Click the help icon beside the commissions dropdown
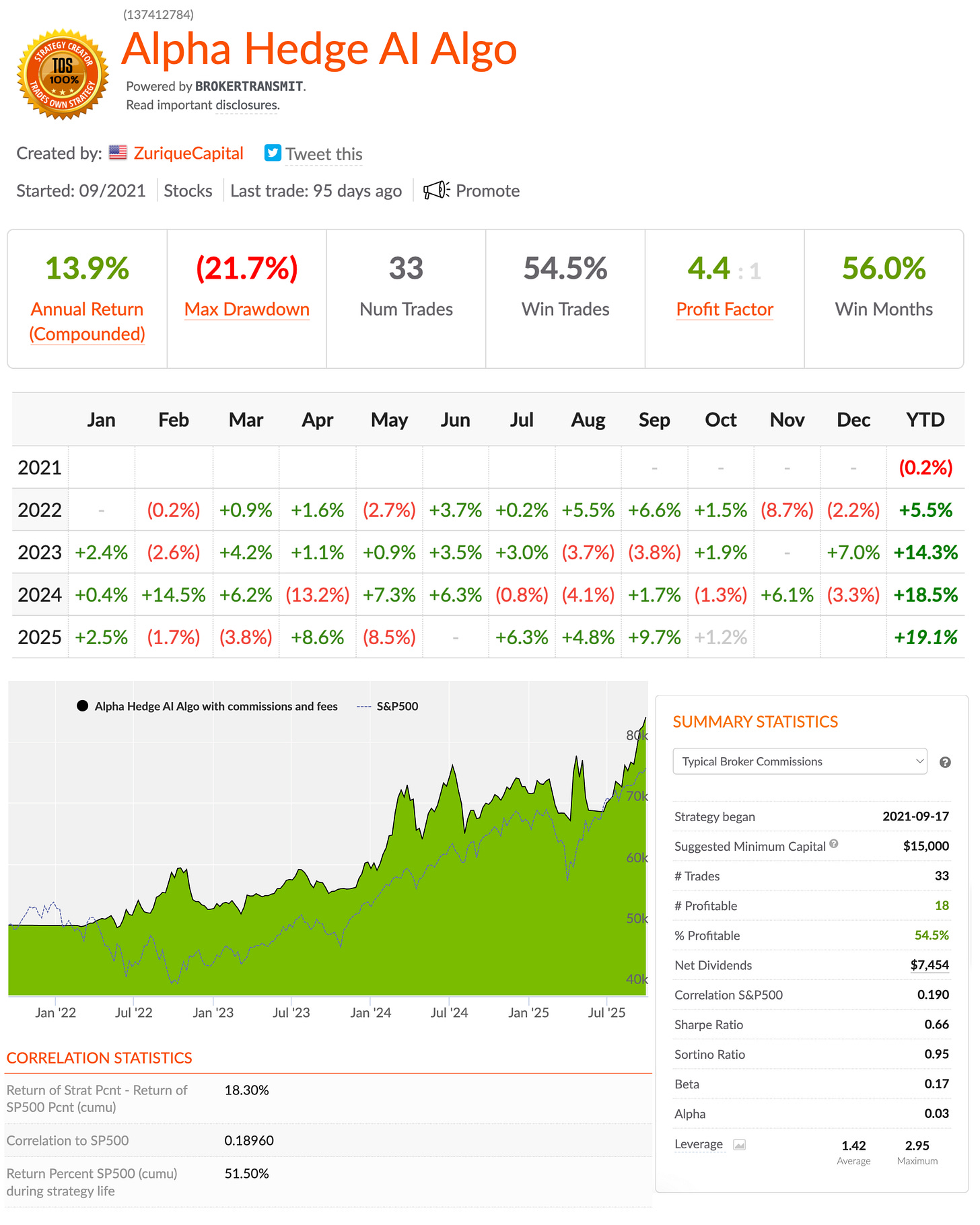This screenshot has height=1225, width=980. pos(945,762)
